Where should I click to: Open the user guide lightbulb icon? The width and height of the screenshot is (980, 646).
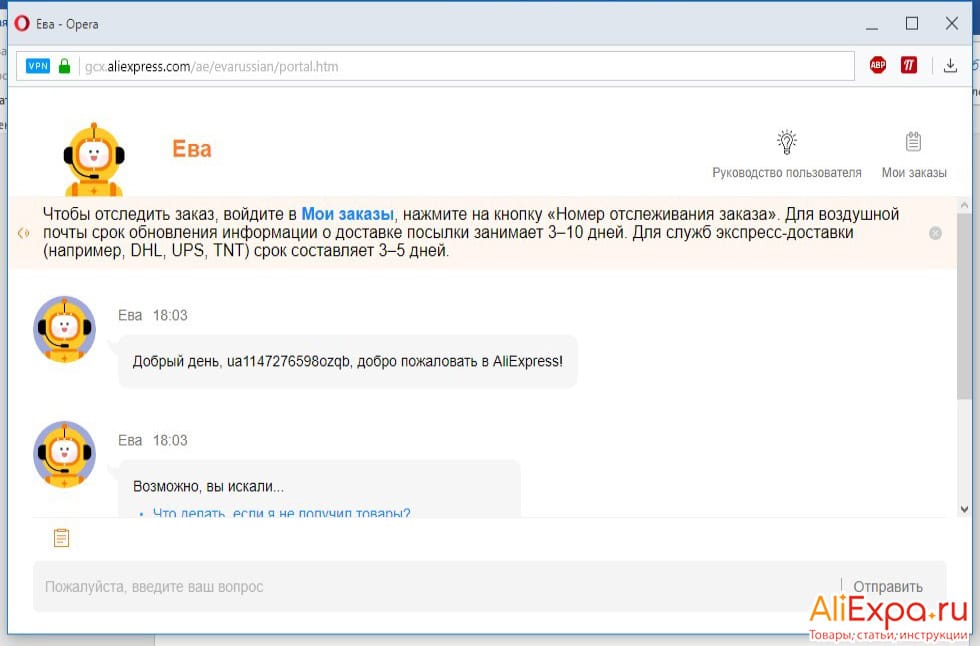point(786,142)
